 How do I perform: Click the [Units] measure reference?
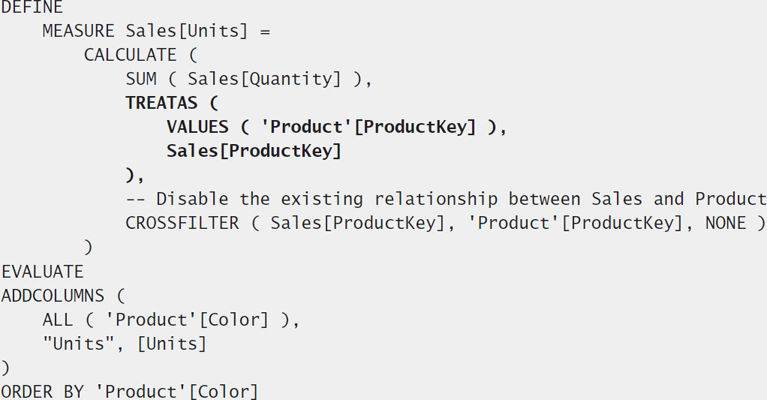tap(172, 343)
